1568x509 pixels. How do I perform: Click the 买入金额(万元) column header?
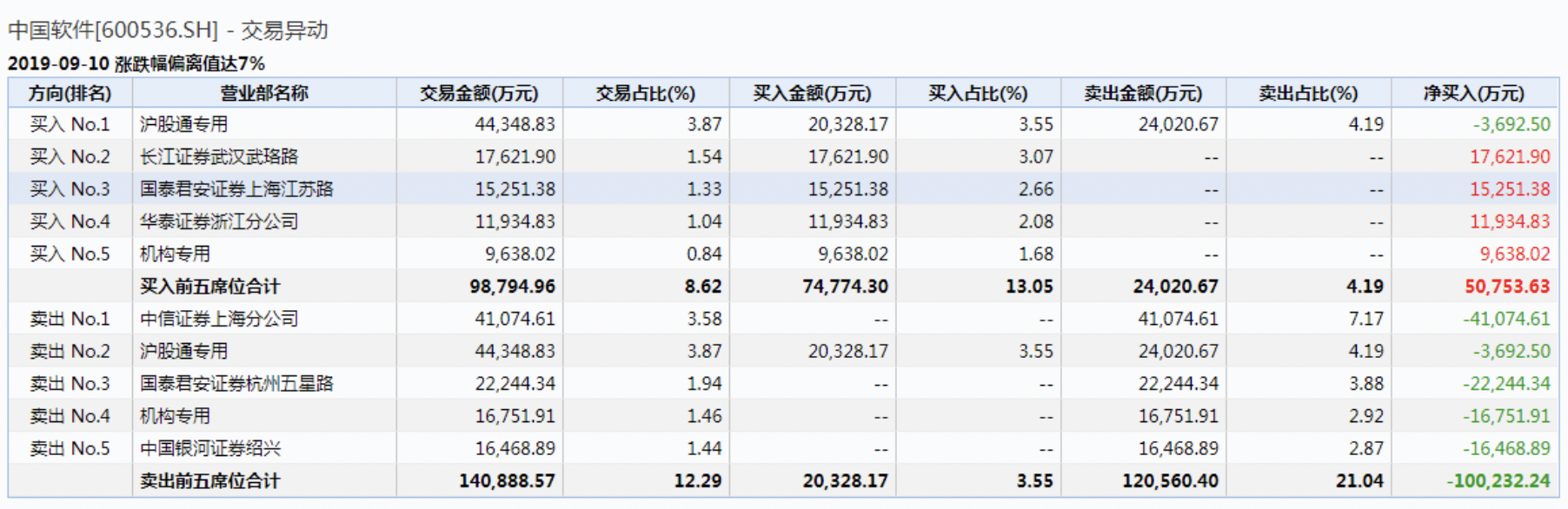[812, 93]
